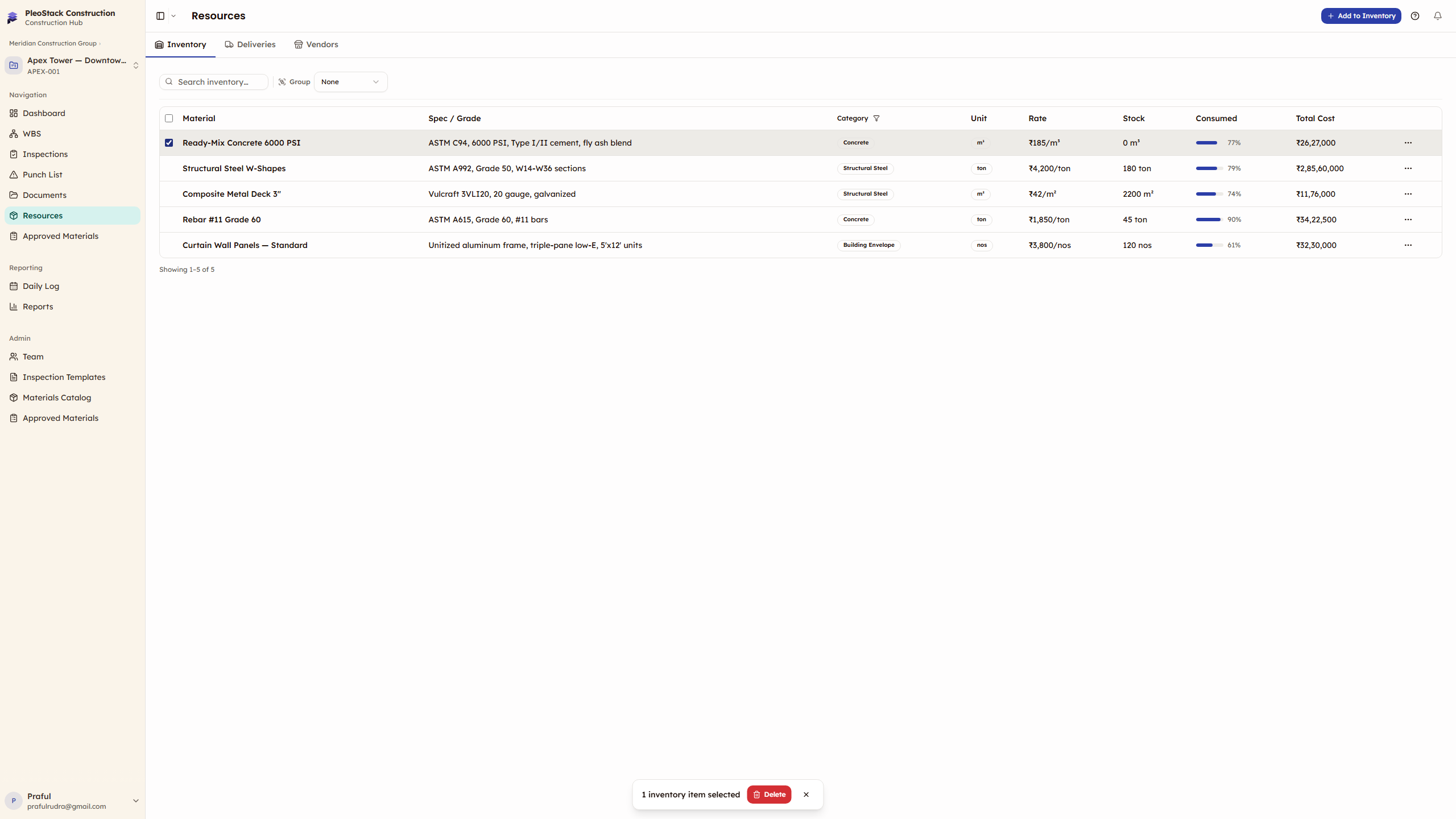Click the Documents folder icon
The image size is (1456, 819).
point(14,195)
